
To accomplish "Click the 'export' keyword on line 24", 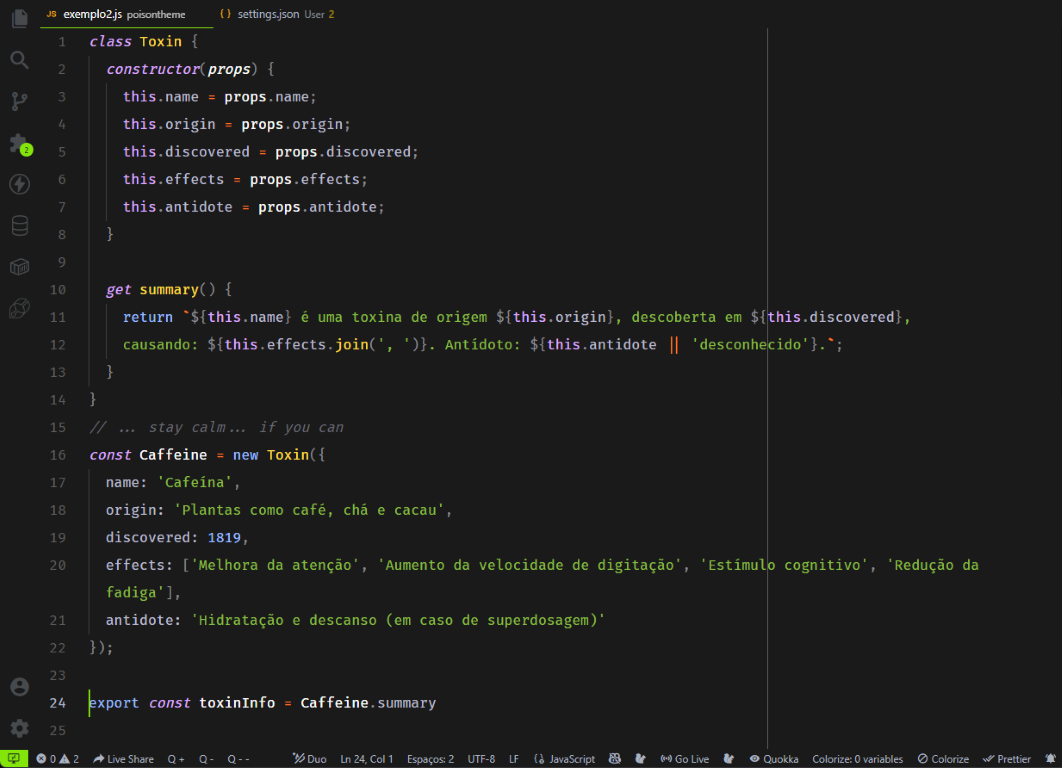I will (x=114, y=703).
